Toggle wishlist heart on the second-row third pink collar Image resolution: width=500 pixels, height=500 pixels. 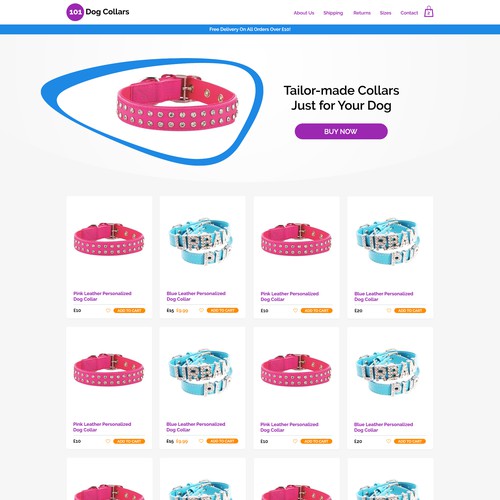295,441
